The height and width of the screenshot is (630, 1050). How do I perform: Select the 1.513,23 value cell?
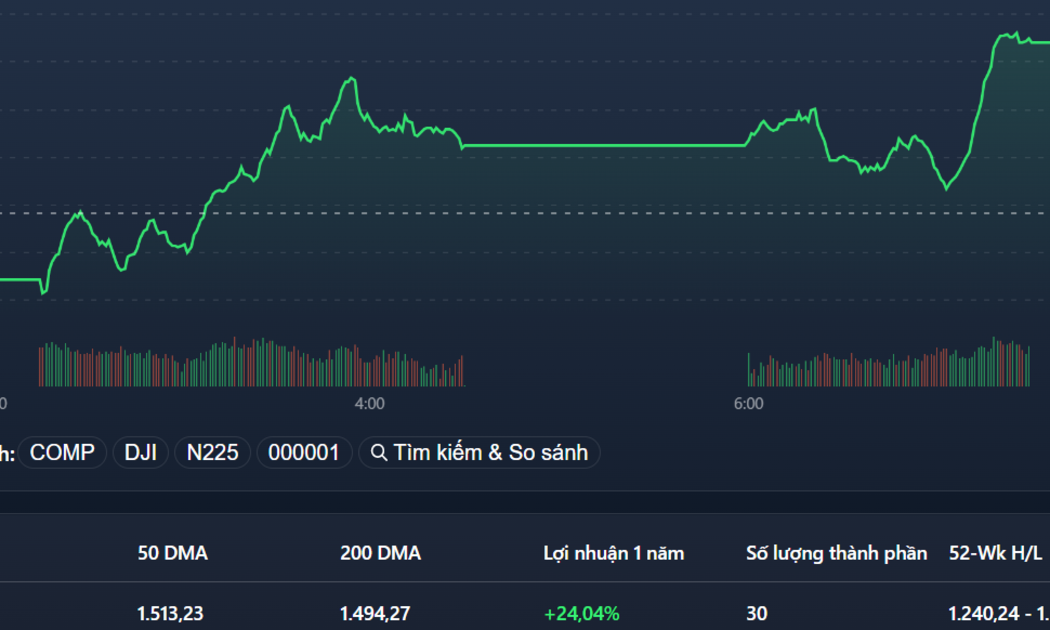[170, 613]
